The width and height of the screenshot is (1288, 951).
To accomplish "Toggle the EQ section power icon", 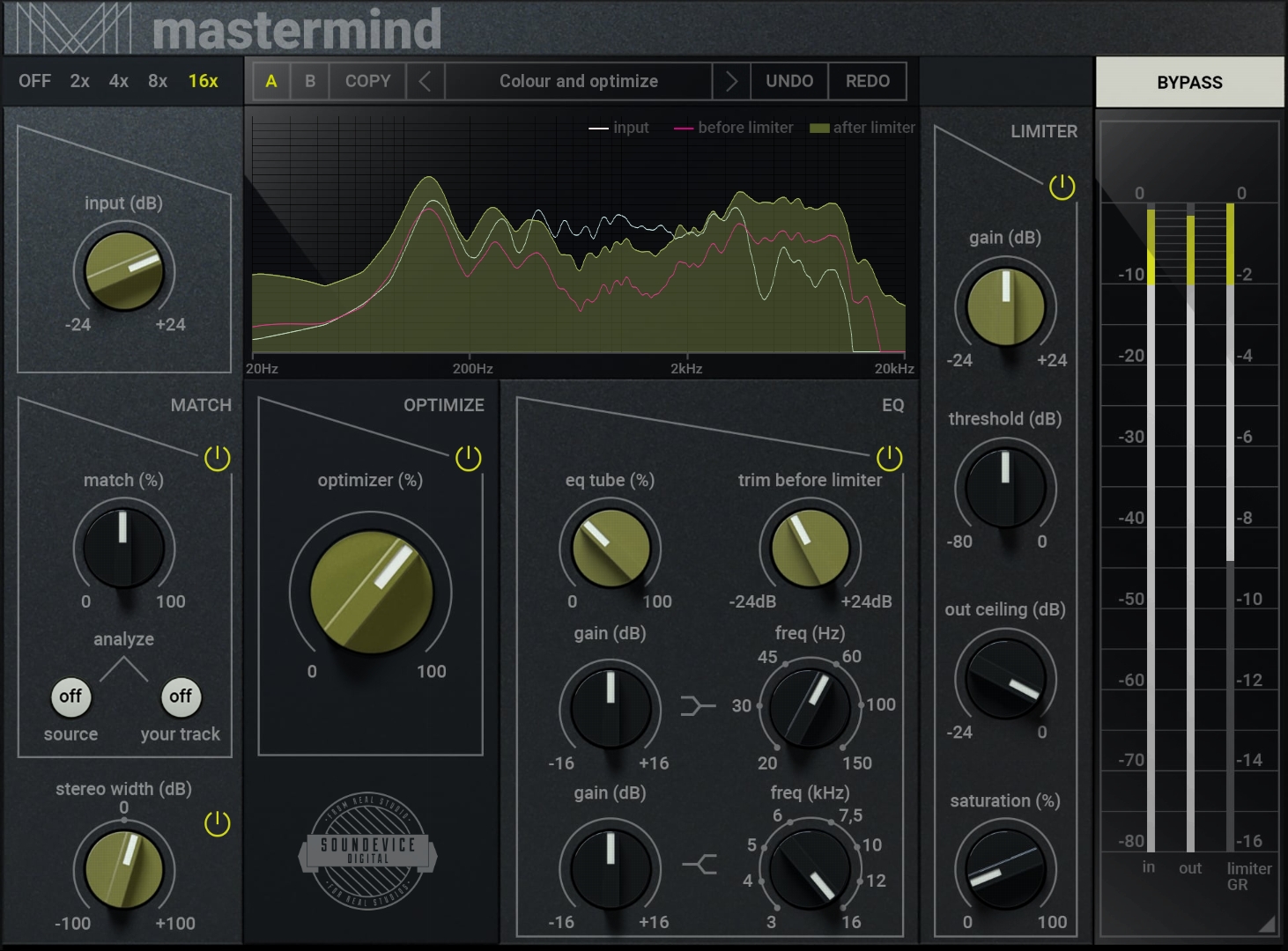I will [x=892, y=456].
